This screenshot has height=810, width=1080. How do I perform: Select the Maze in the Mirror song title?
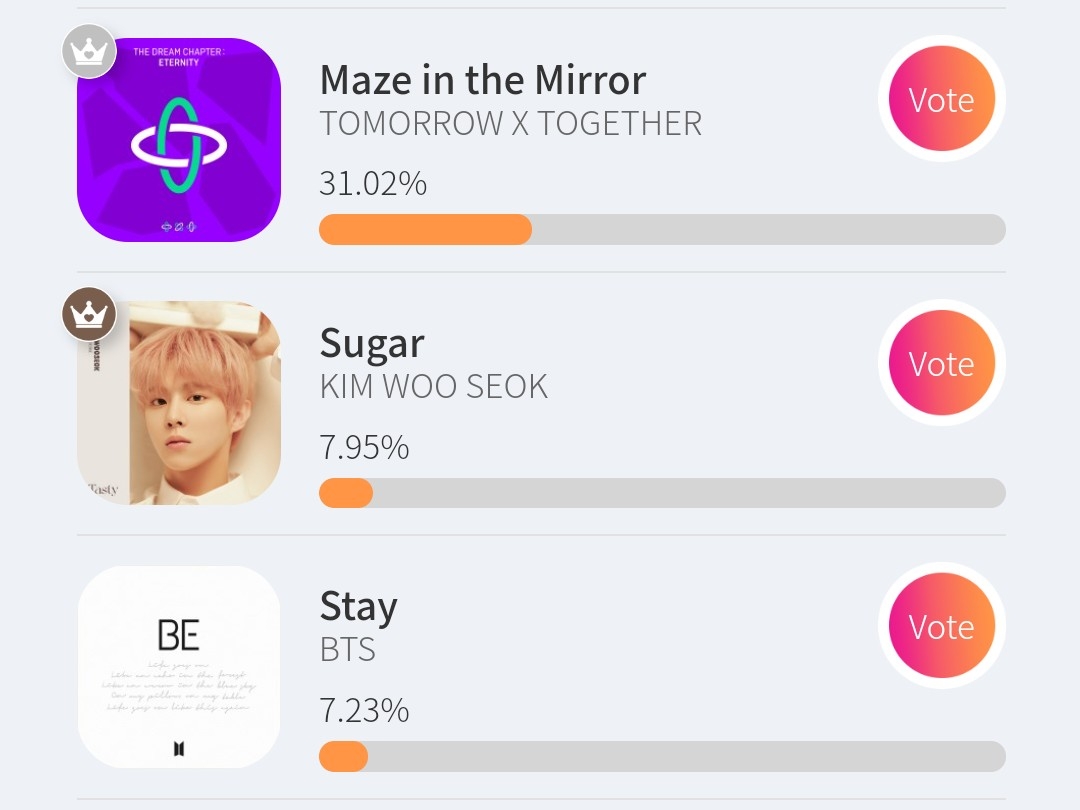click(483, 80)
